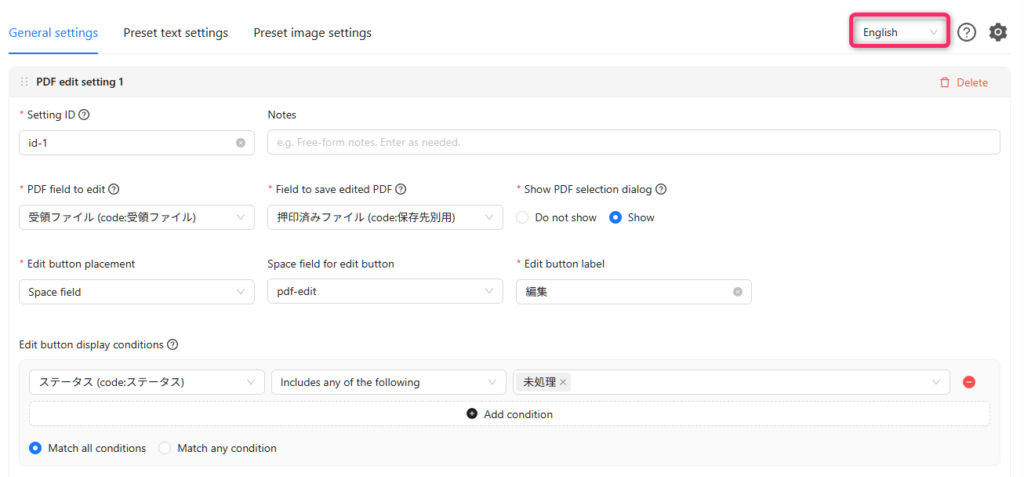
Task: Click the help icon next to Setting ID
Action: click(x=84, y=114)
